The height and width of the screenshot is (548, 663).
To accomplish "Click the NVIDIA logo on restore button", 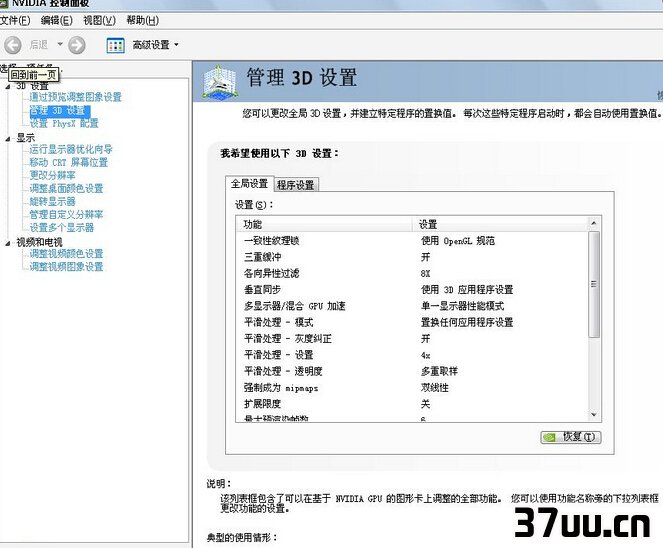I will pos(551,437).
